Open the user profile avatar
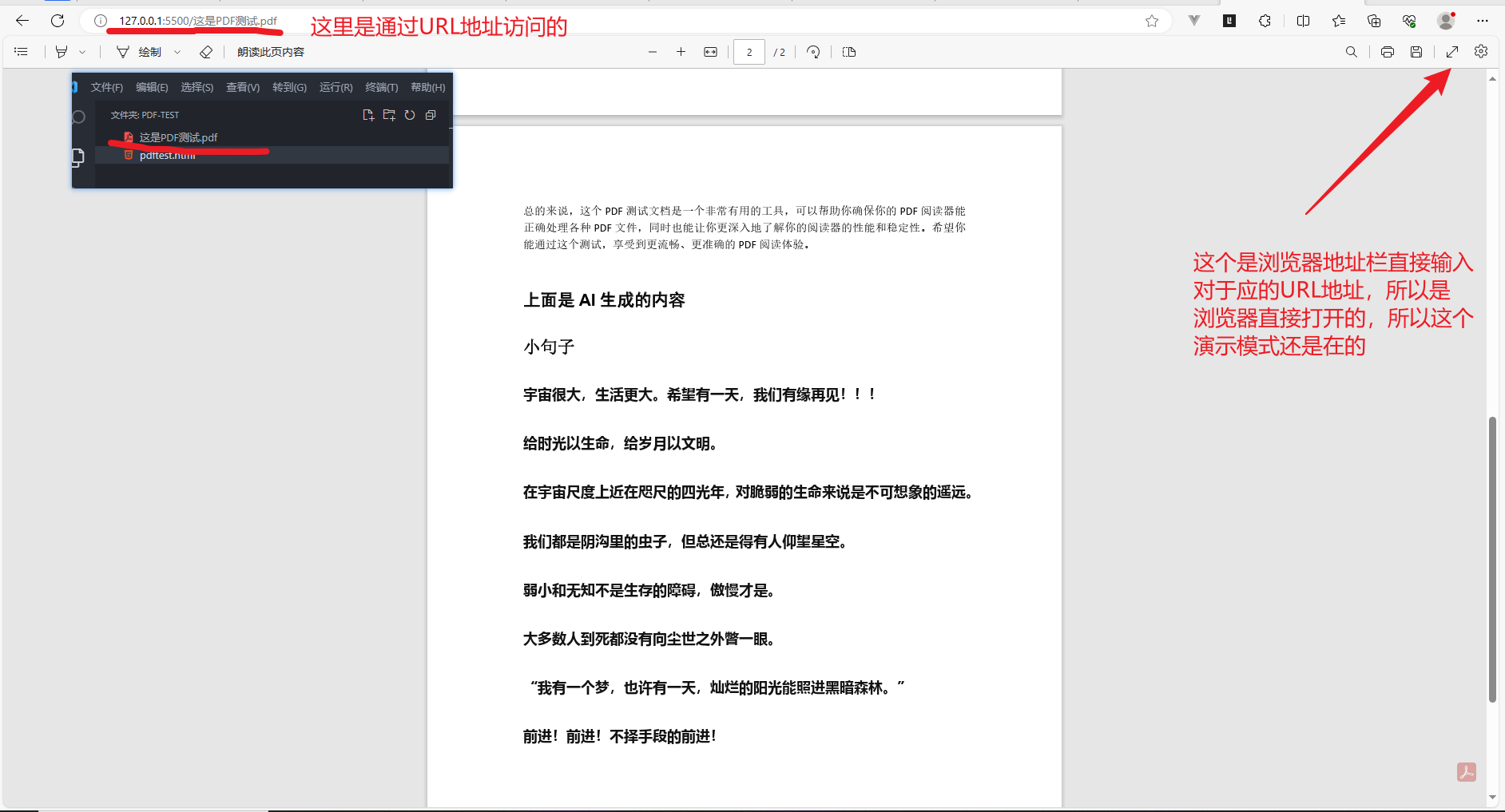Screen dimensions: 1505x812 click(1446, 21)
